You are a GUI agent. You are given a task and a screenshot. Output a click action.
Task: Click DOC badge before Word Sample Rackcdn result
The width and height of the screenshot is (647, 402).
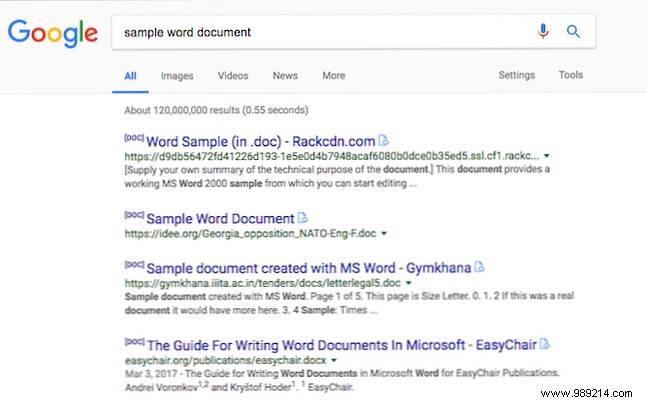coord(134,137)
